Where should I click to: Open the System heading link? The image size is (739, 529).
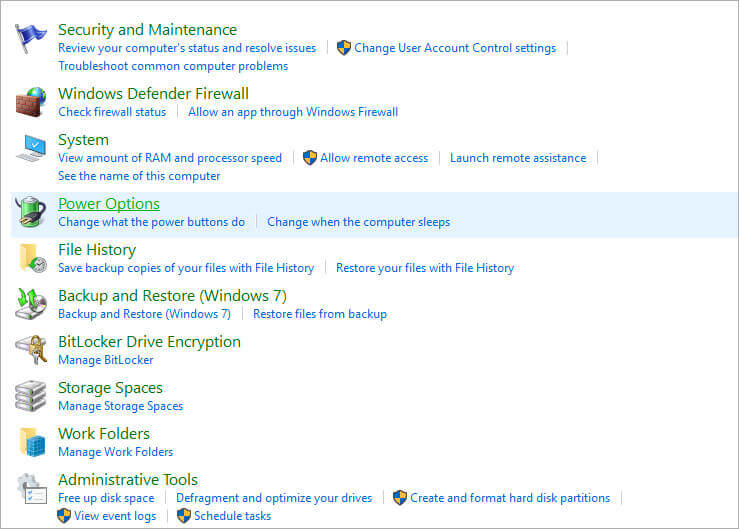pos(83,140)
